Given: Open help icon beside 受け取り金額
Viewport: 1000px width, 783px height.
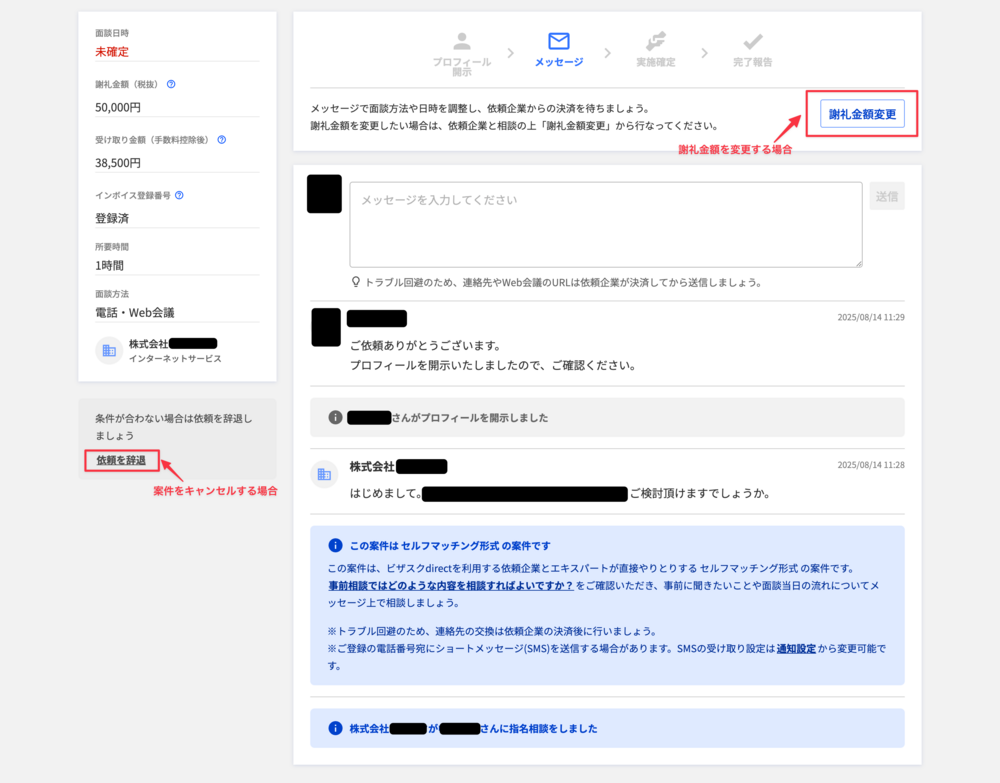Looking at the screenshot, I should pyautogui.click(x=221, y=140).
